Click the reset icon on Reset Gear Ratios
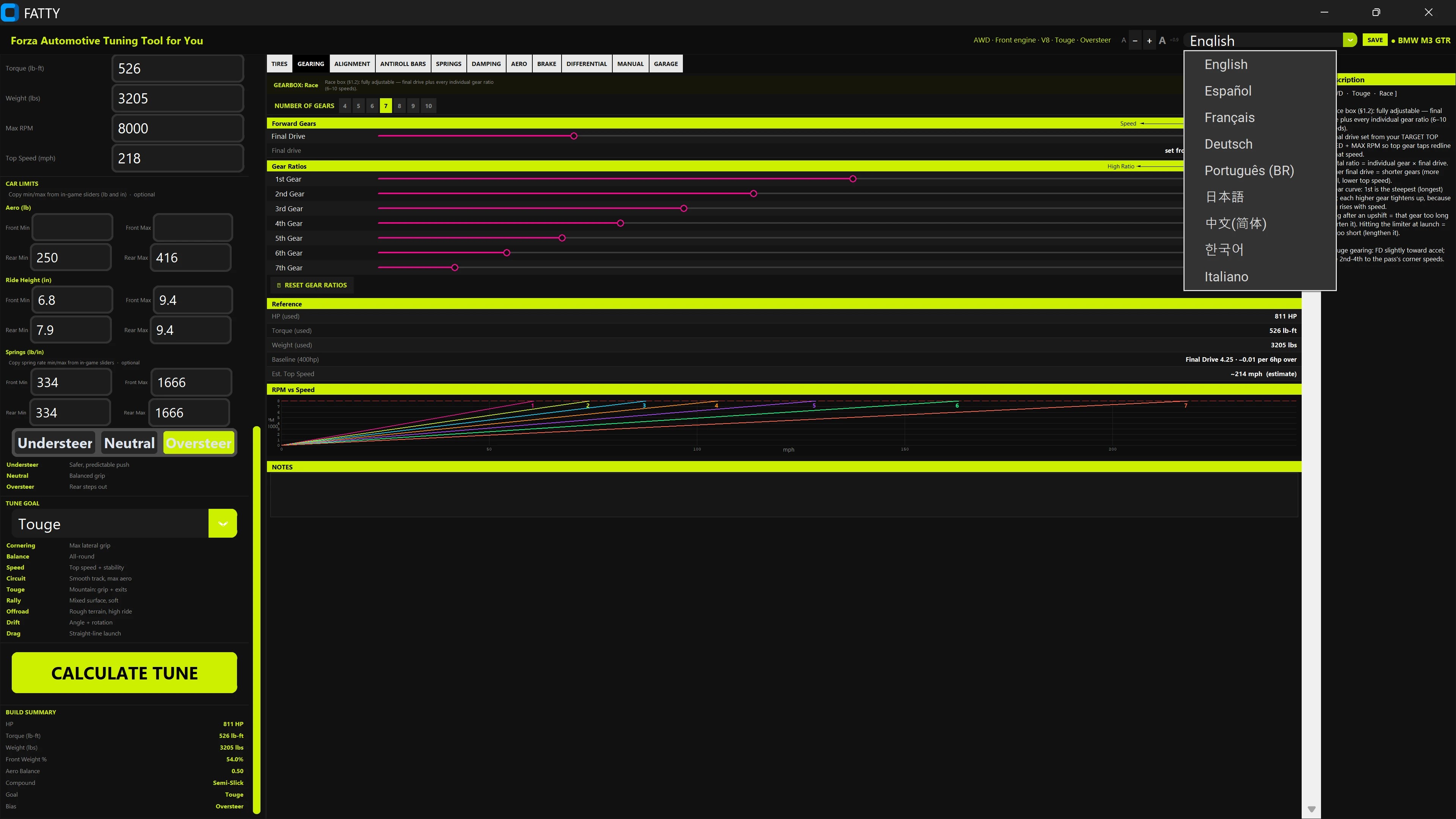This screenshot has width=1456, height=819. point(279,286)
